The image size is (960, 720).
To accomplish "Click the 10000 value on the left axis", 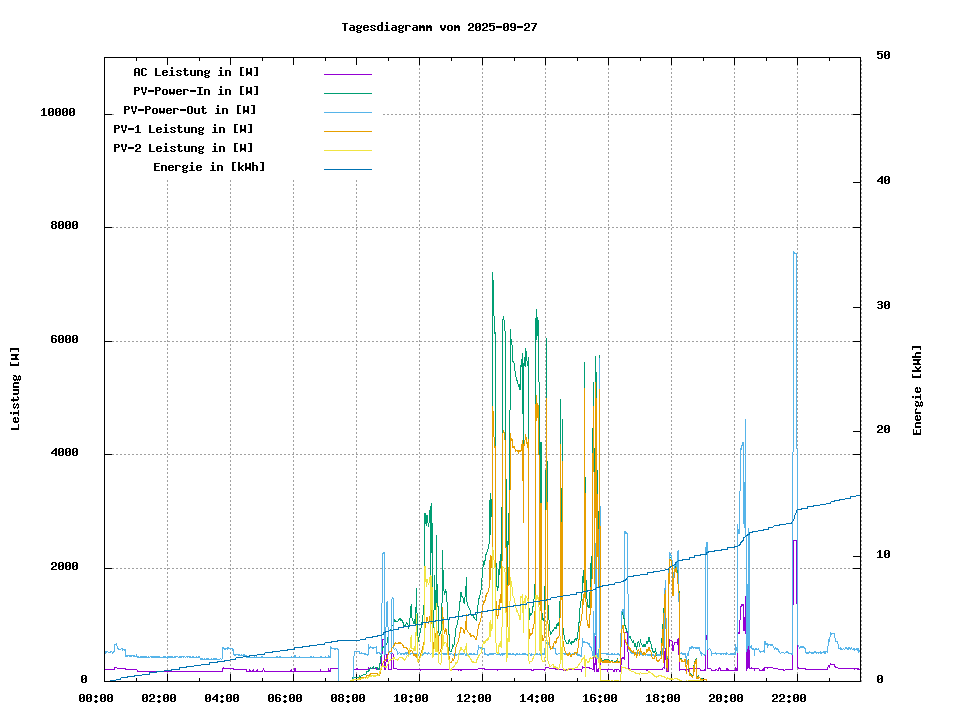I will 58,113.
